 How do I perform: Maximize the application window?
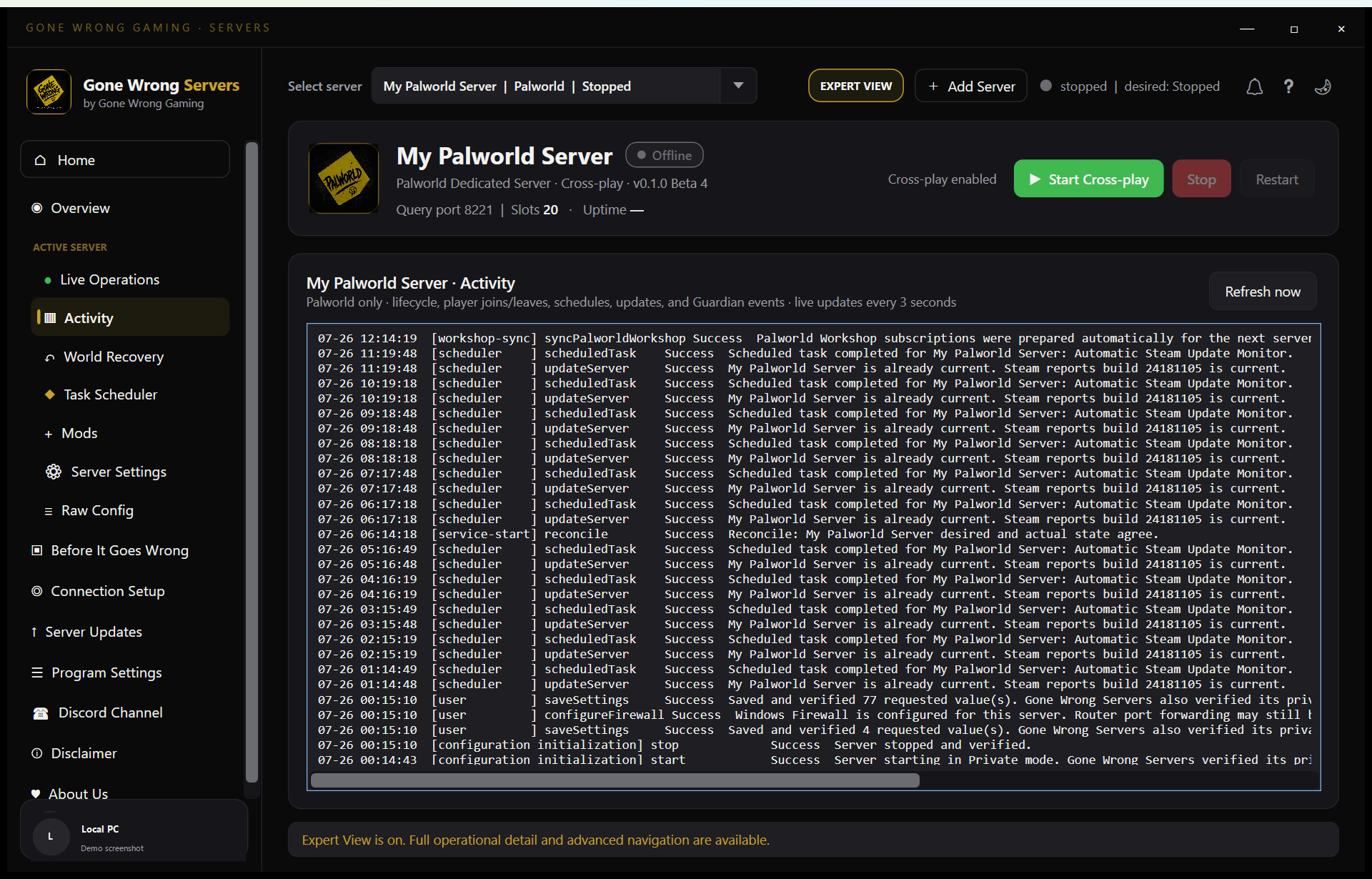(1294, 29)
